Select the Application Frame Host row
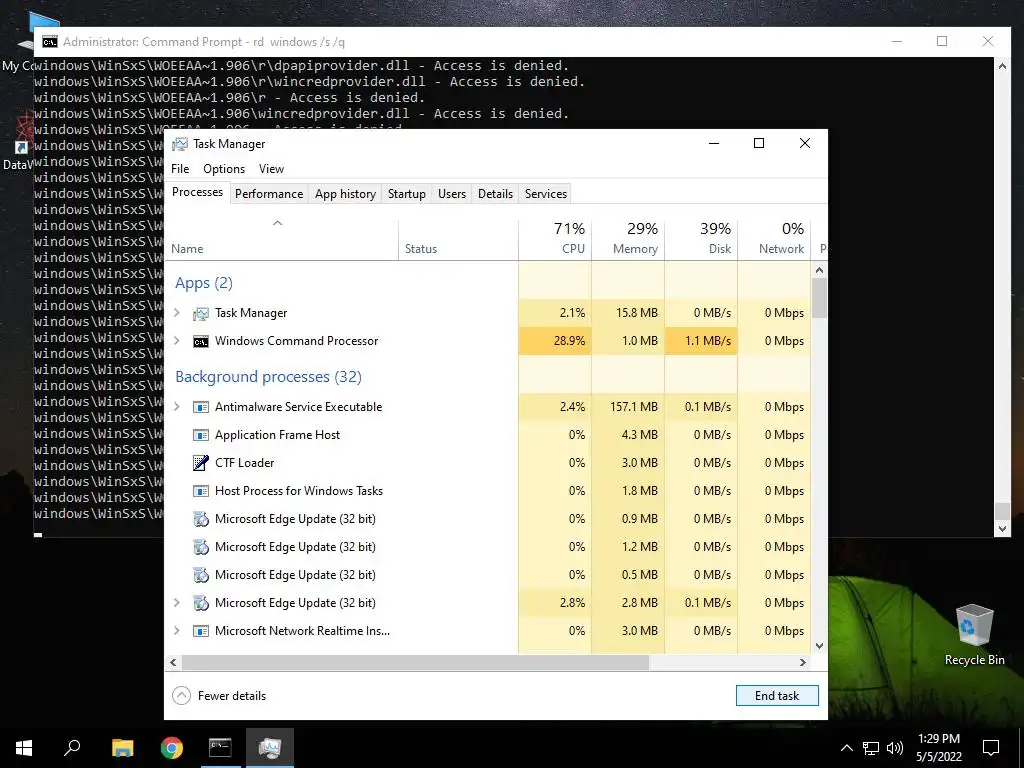 coord(488,435)
